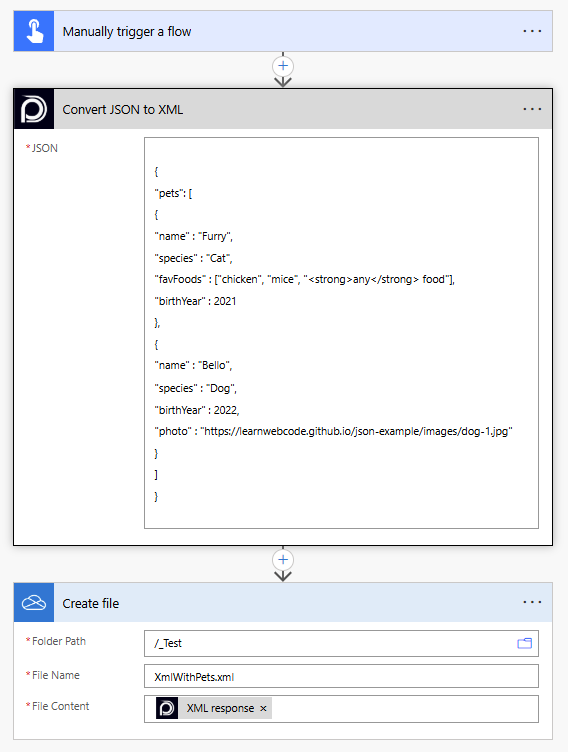568x752 pixels.
Task: Focus the Folder Path field with /_Test
Action: [x=341, y=643]
